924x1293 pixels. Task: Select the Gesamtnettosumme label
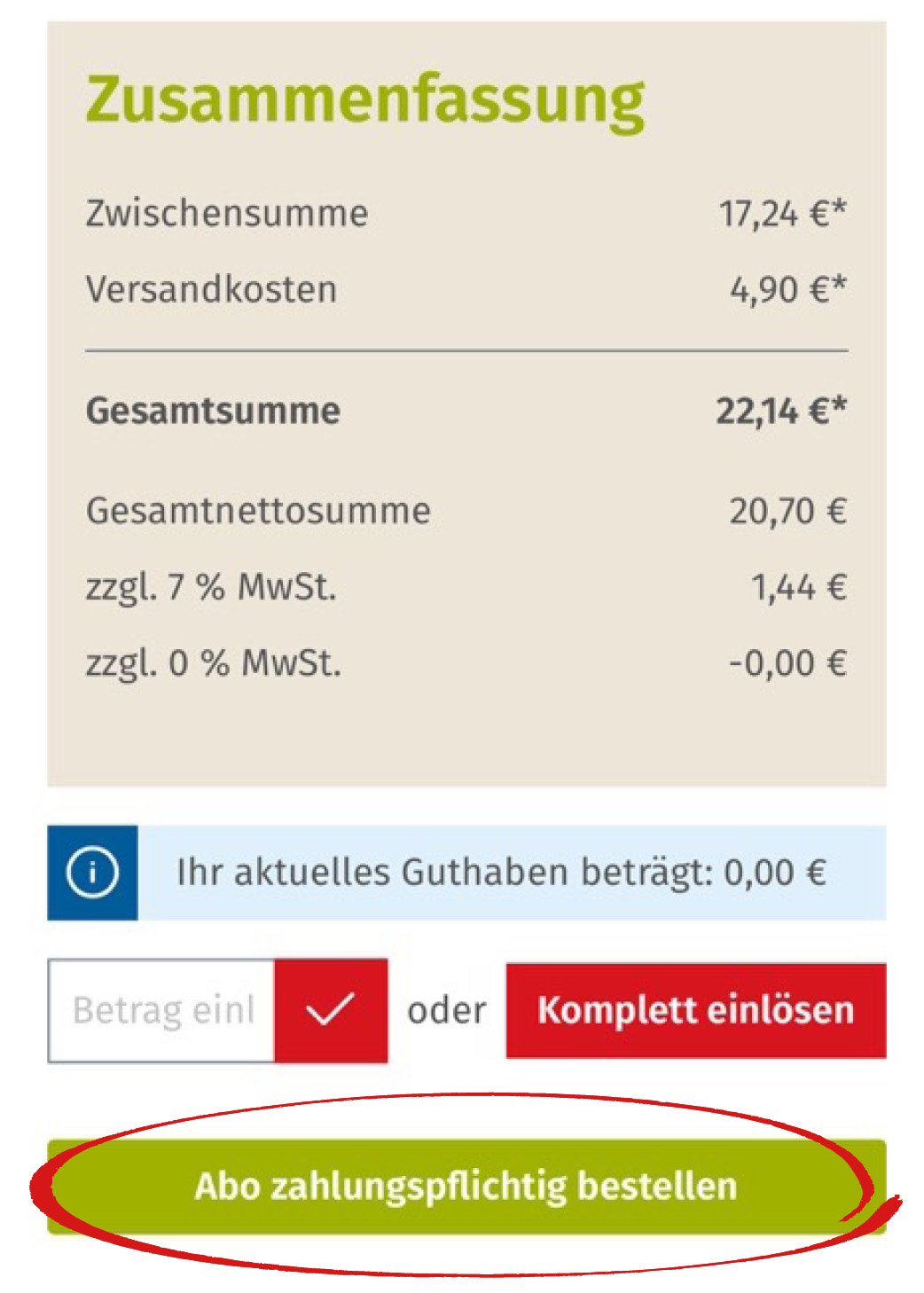(x=258, y=511)
